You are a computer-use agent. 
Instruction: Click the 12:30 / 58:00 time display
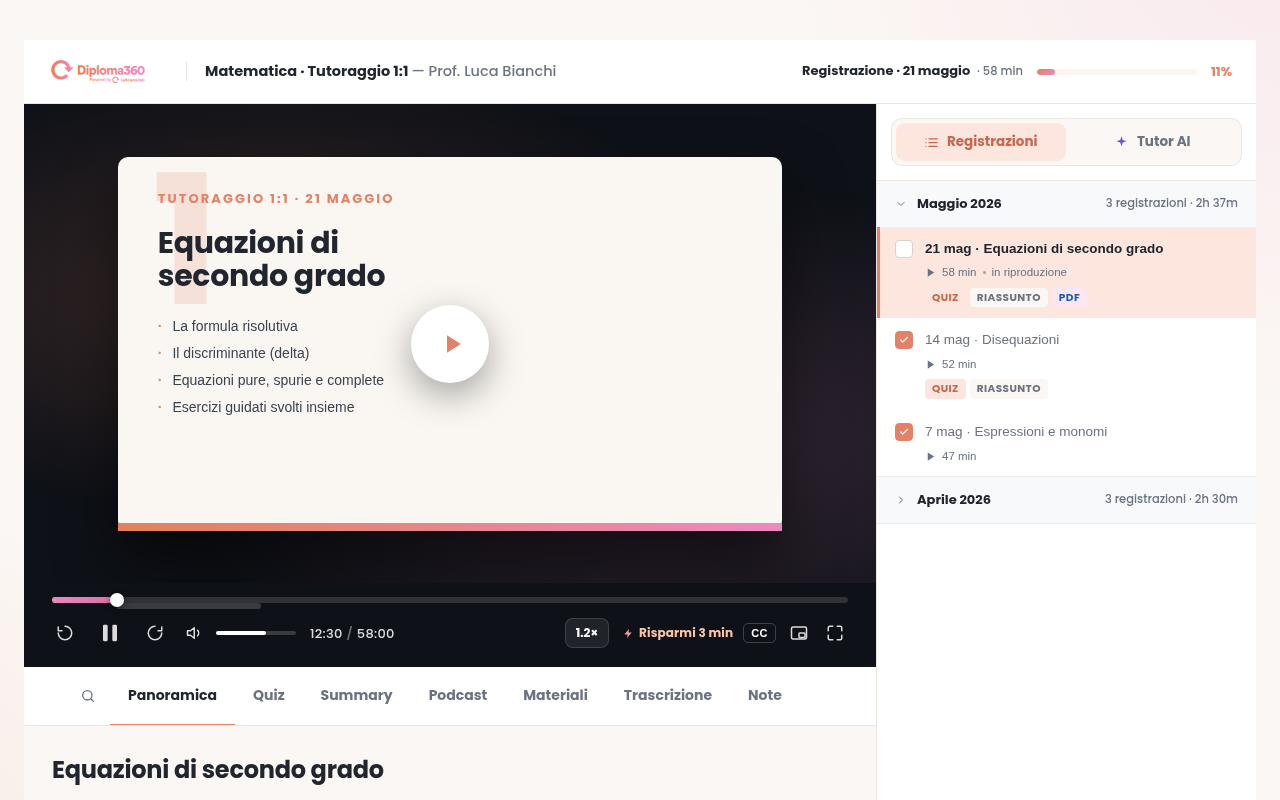352,634
